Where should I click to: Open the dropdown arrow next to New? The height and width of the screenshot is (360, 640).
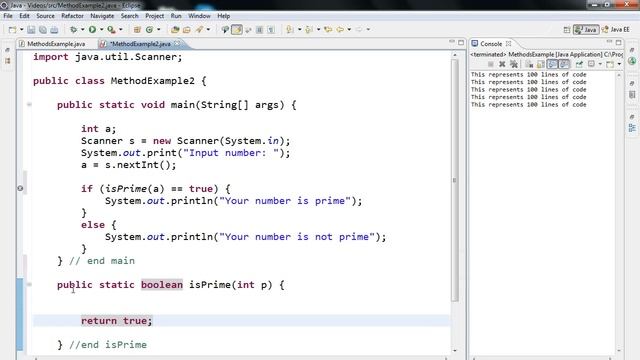pos(22,30)
